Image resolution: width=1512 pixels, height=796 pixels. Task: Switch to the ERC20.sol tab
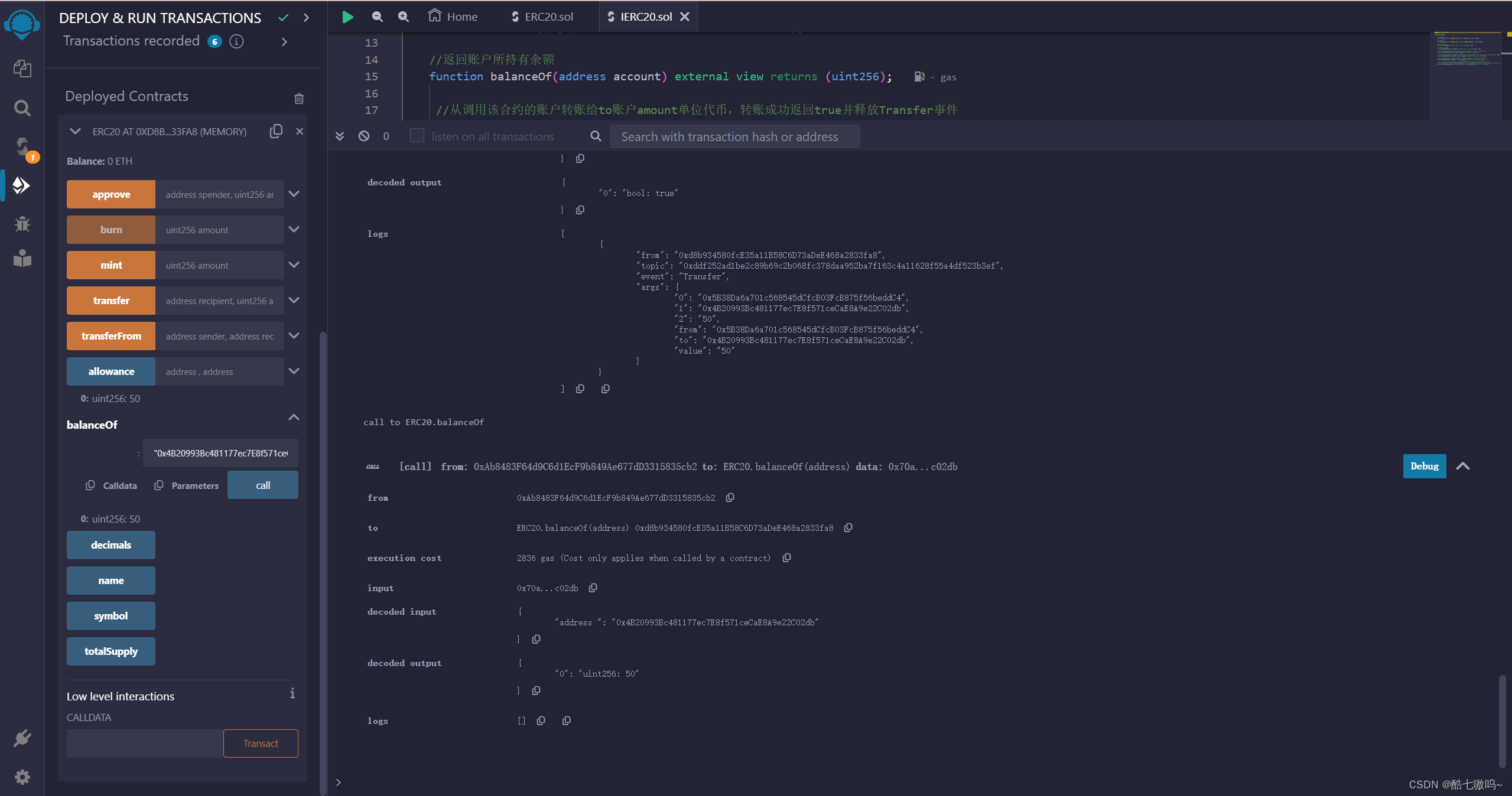click(x=542, y=17)
